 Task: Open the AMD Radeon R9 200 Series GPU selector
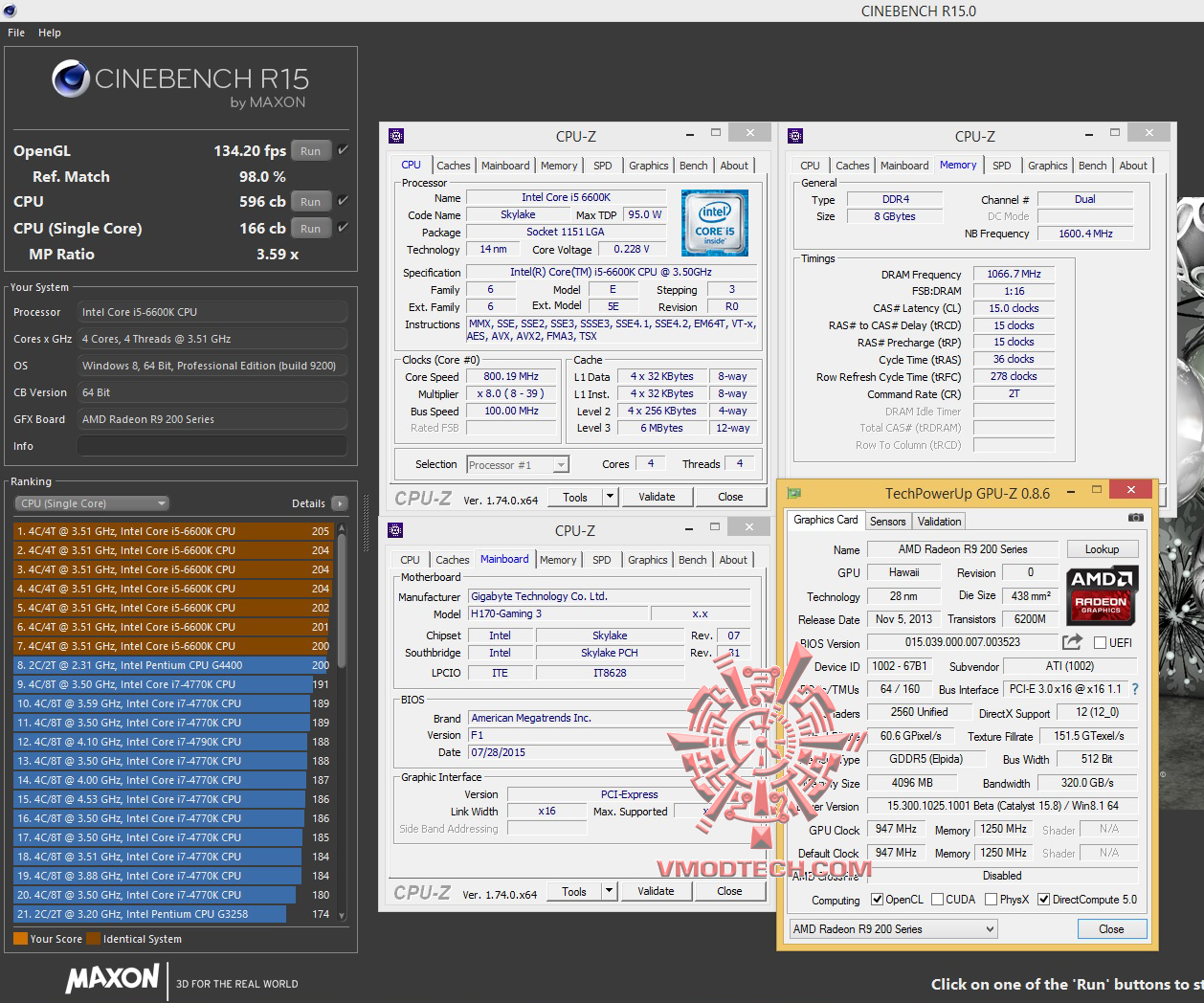tap(893, 928)
